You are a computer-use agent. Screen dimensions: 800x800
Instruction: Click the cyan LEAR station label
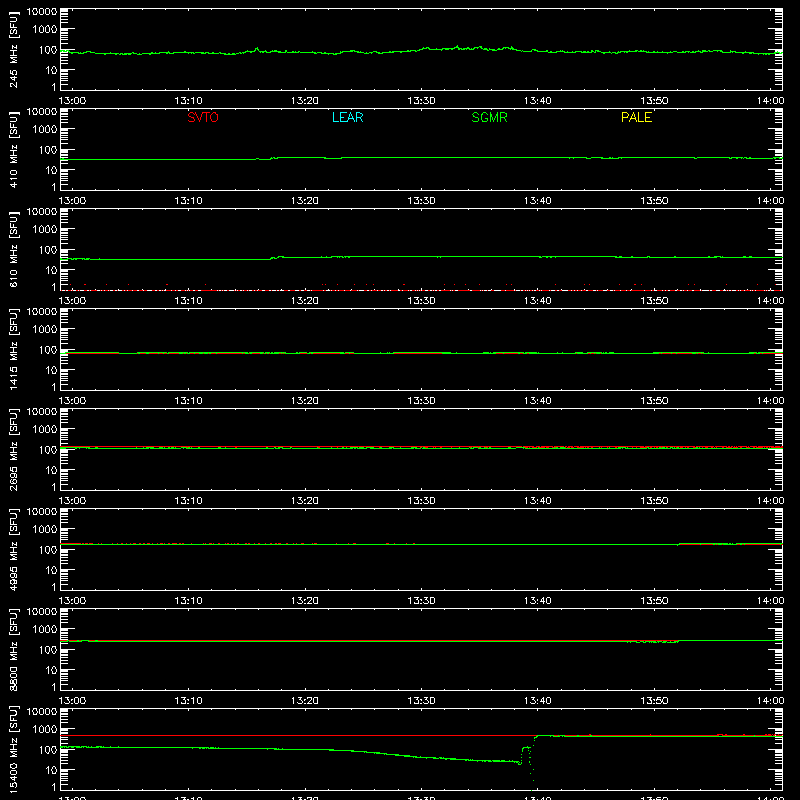click(347, 117)
